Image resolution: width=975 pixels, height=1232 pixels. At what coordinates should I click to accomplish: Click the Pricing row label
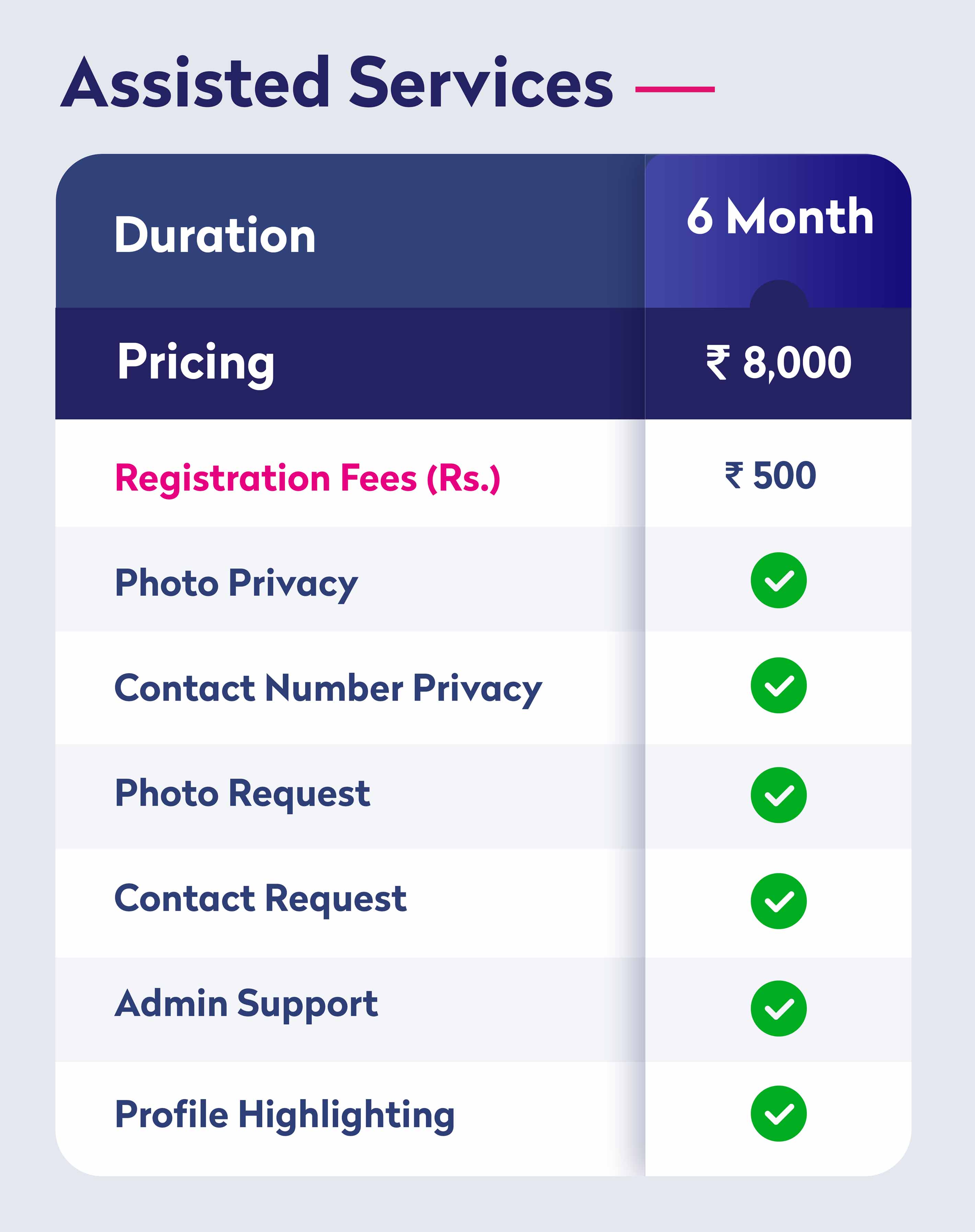(196, 362)
